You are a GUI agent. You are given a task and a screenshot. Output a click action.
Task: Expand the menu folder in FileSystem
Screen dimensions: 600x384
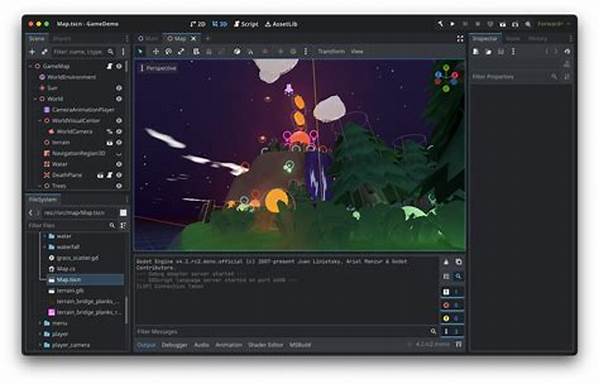39,323
